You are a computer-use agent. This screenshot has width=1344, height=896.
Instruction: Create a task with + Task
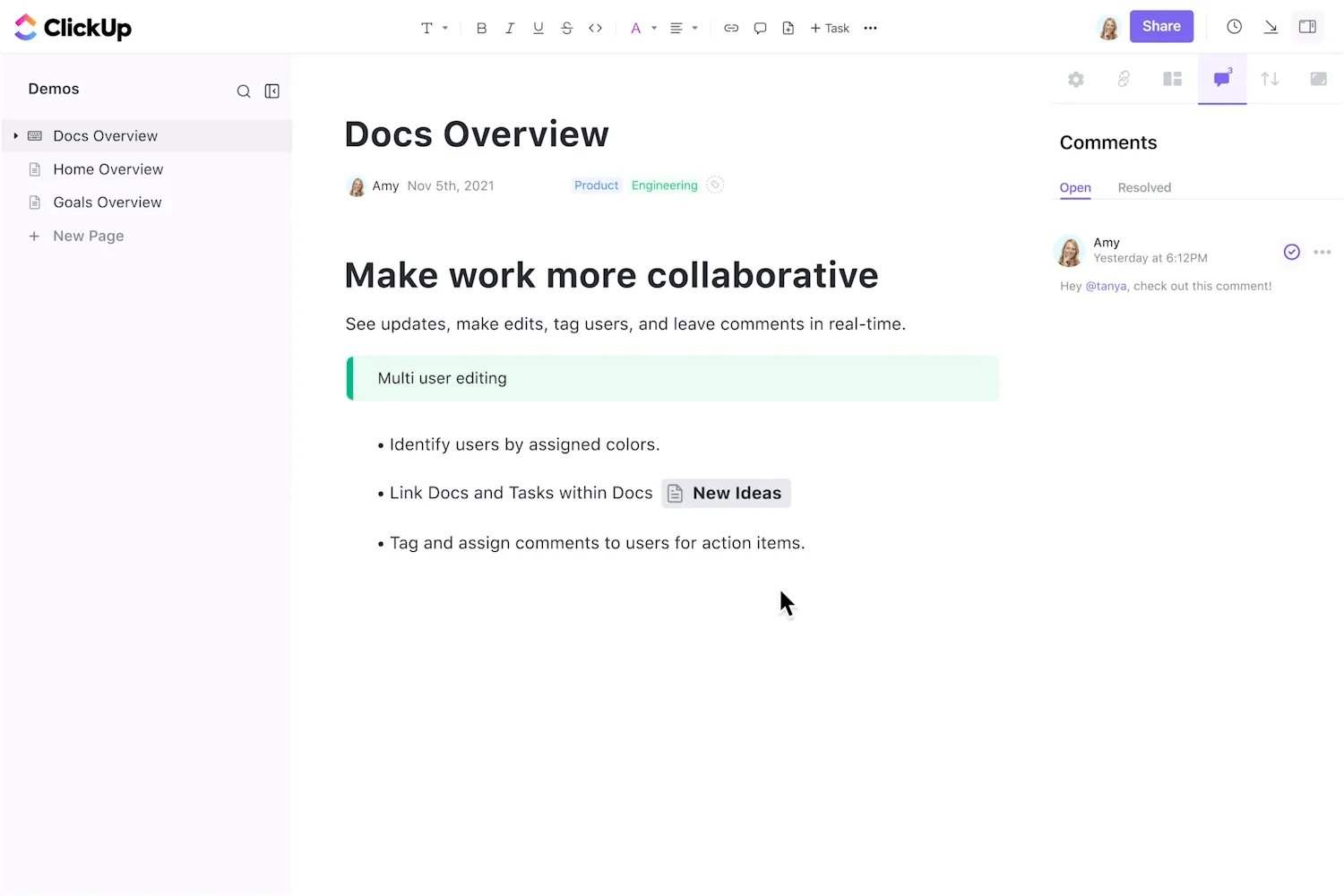click(830, 28)
